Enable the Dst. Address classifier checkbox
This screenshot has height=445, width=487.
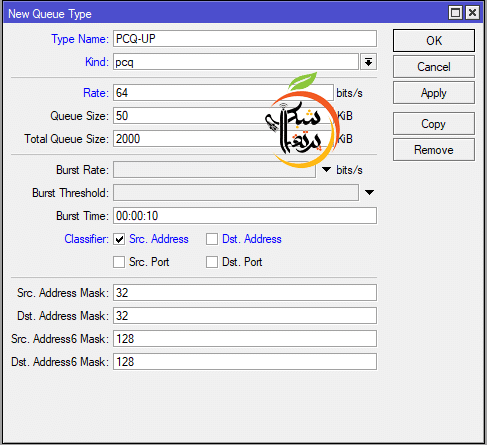click(212, 239)
